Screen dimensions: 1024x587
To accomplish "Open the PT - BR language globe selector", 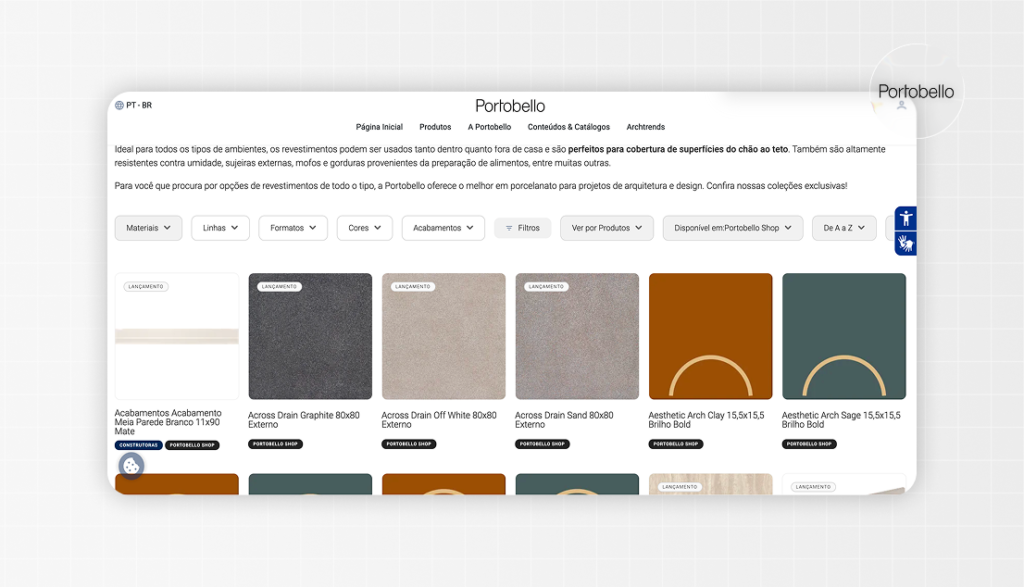I will 133,105.
